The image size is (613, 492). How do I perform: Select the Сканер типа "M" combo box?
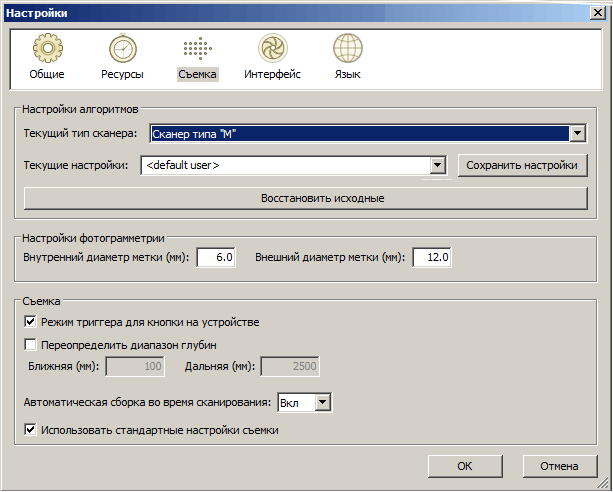pos(367,134)
